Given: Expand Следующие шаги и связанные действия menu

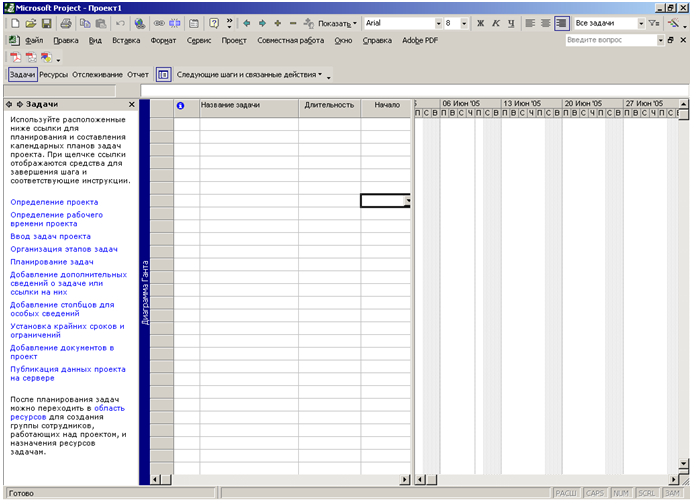Looking at the screenshot, I should [x=249, y=75].
